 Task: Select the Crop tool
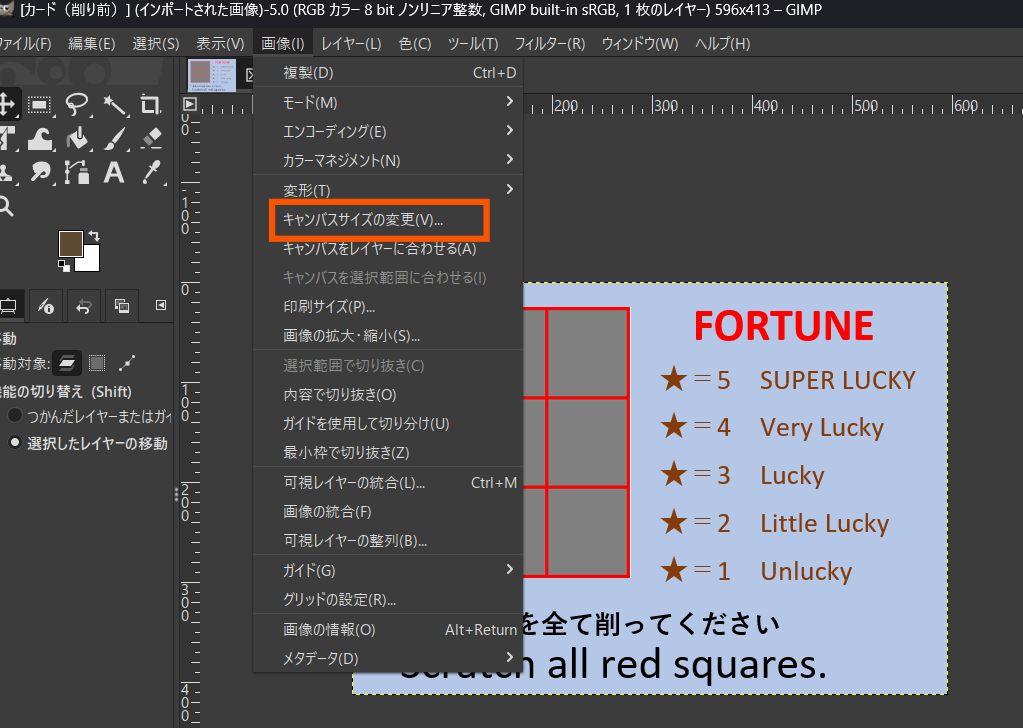(x=150, y=104)
